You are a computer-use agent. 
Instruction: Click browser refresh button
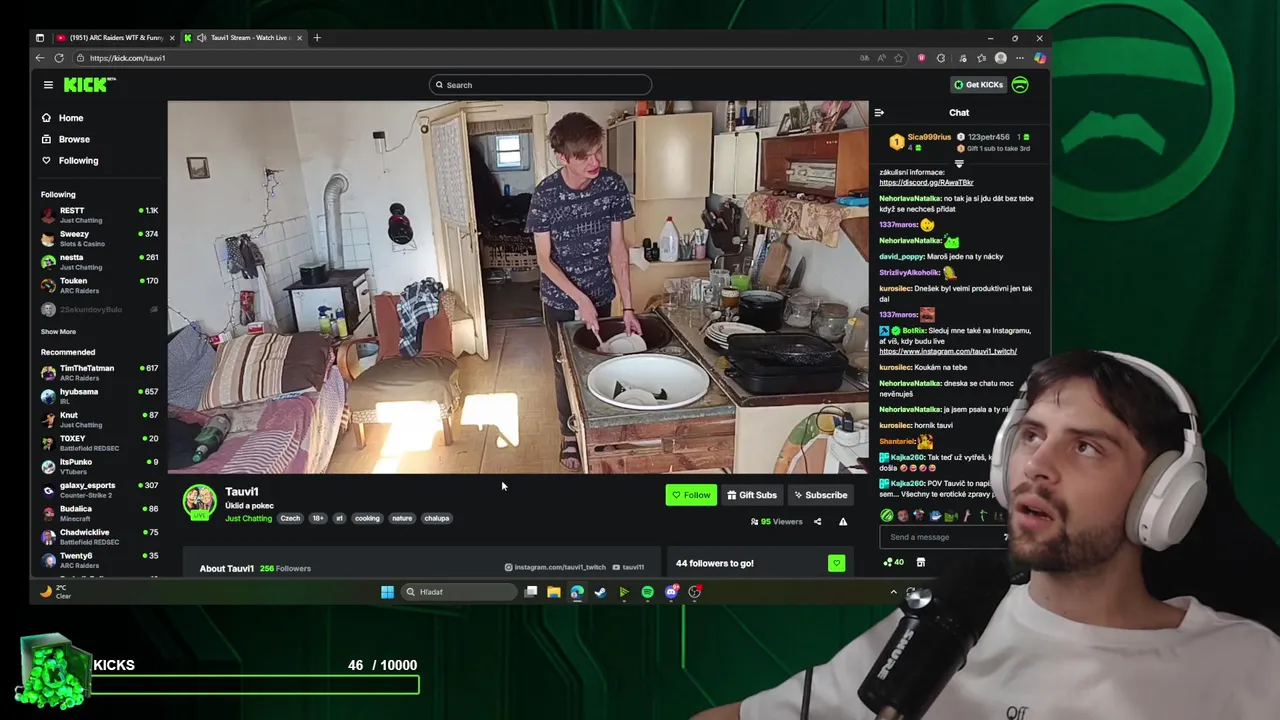[59, 58]
